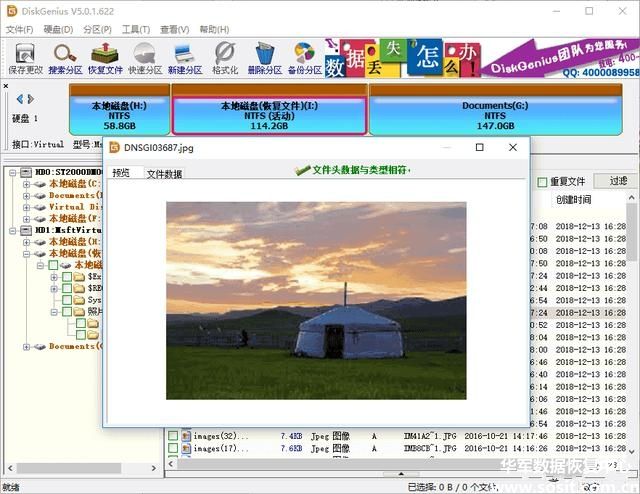The image size is (640, 494).
Task: Click the file list vertical scrollbar
Action: [632, 300]
